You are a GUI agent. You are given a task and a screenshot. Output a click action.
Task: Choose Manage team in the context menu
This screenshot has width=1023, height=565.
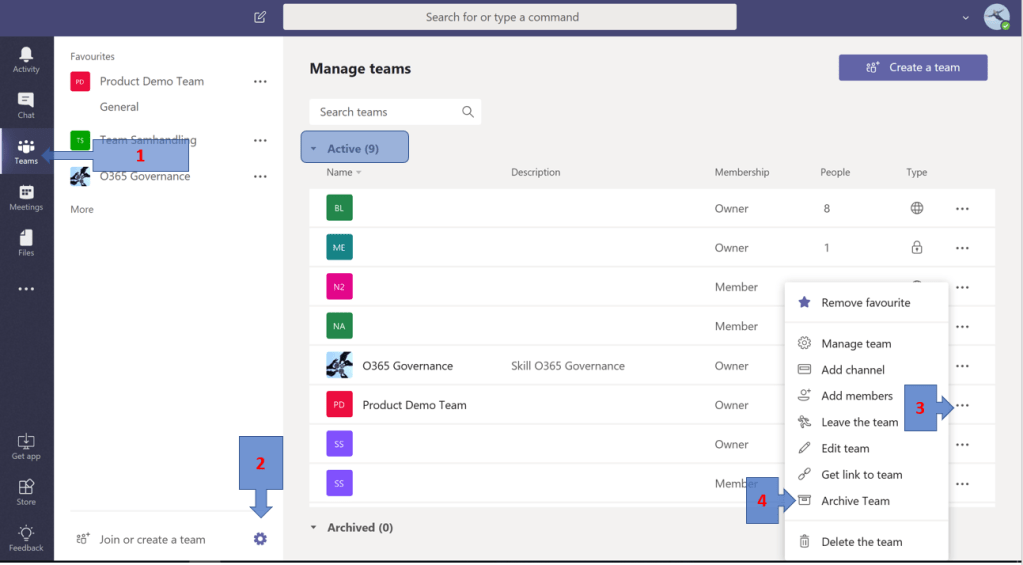[x=866, y=344]
